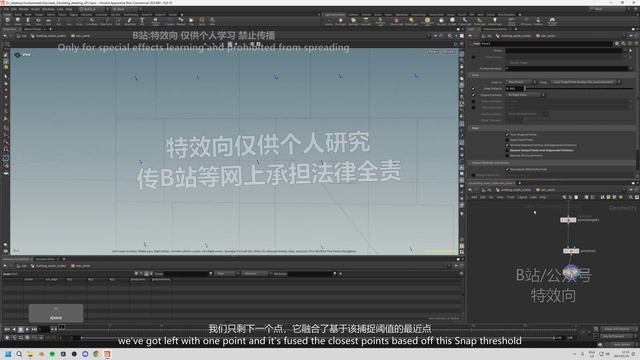Open the Group field dropdown arrow
The image size is (640, 360).
point(625,51)
